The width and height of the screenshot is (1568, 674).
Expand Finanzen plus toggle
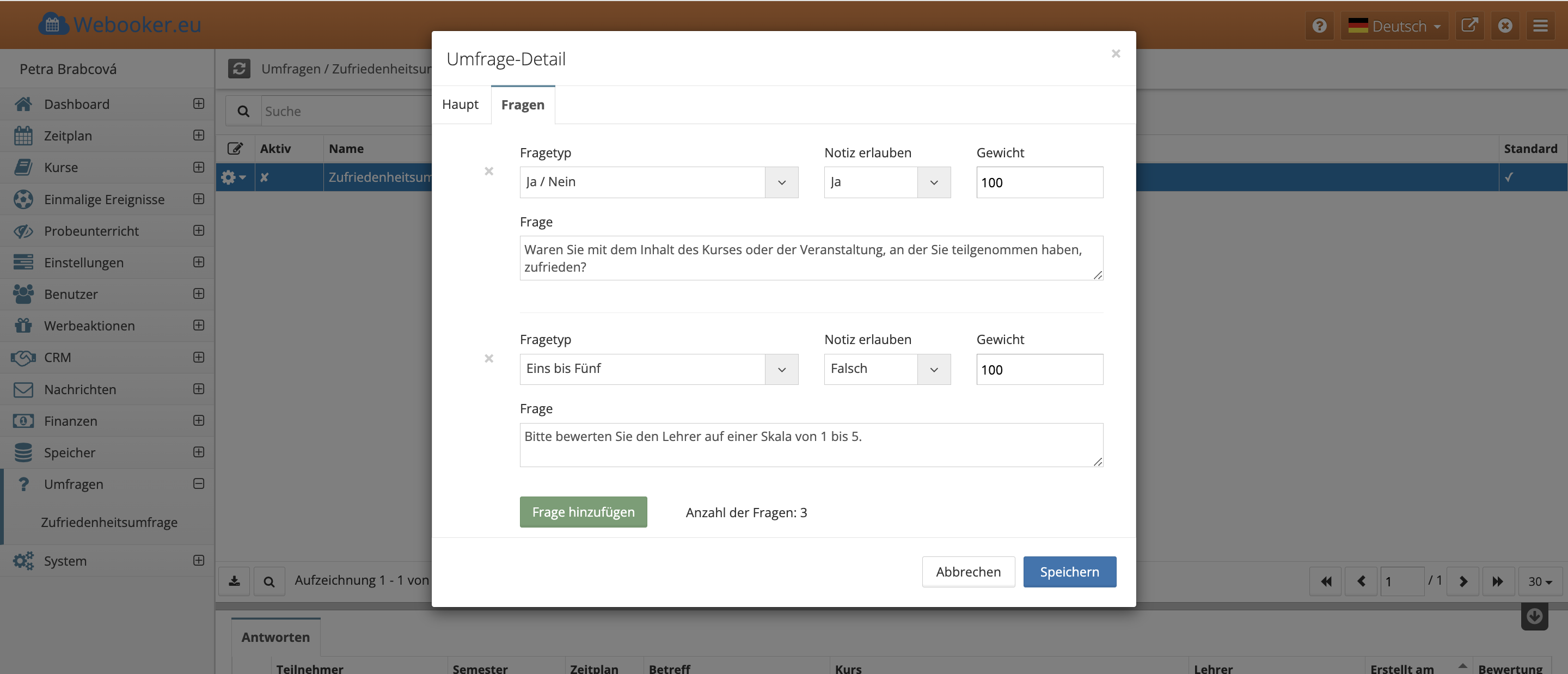198,420
